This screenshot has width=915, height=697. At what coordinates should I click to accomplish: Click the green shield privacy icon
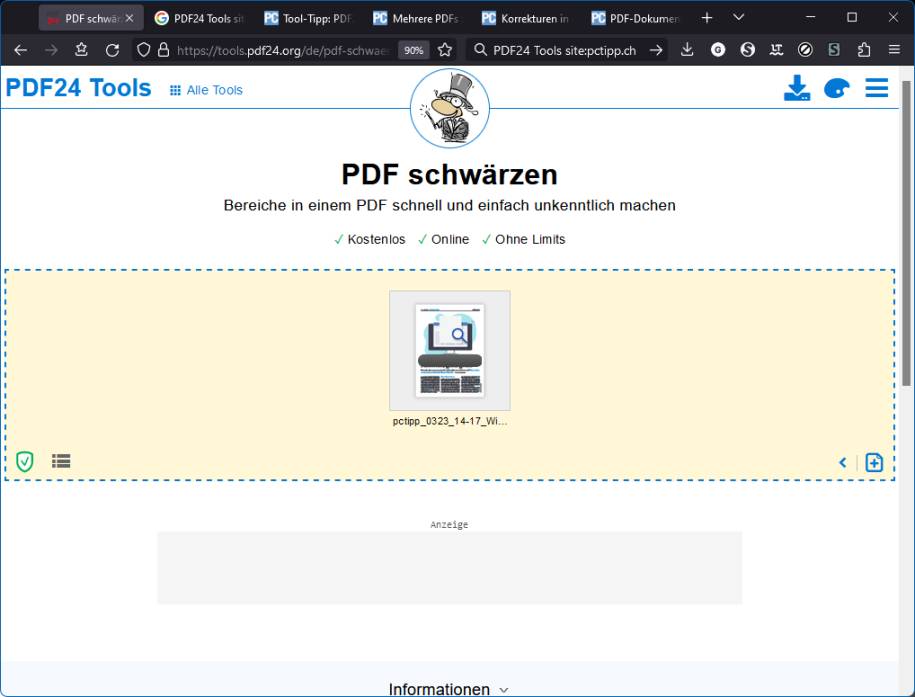point(25,461)
